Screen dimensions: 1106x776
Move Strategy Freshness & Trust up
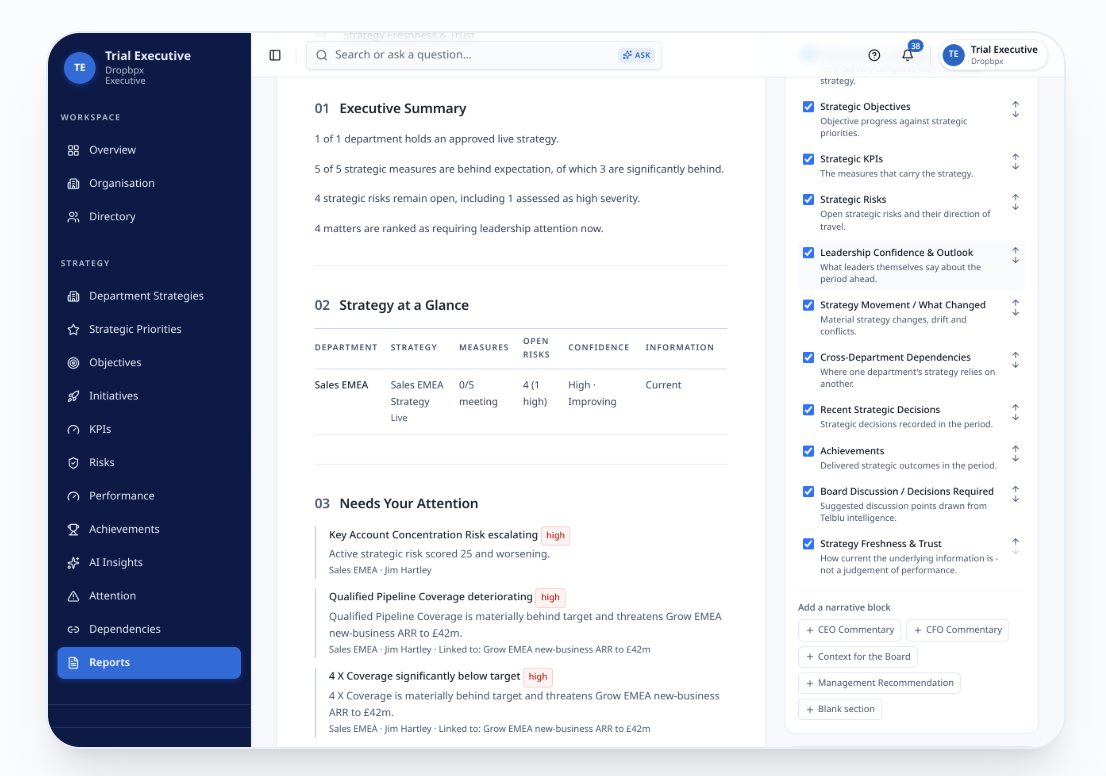pos(1016,542)
